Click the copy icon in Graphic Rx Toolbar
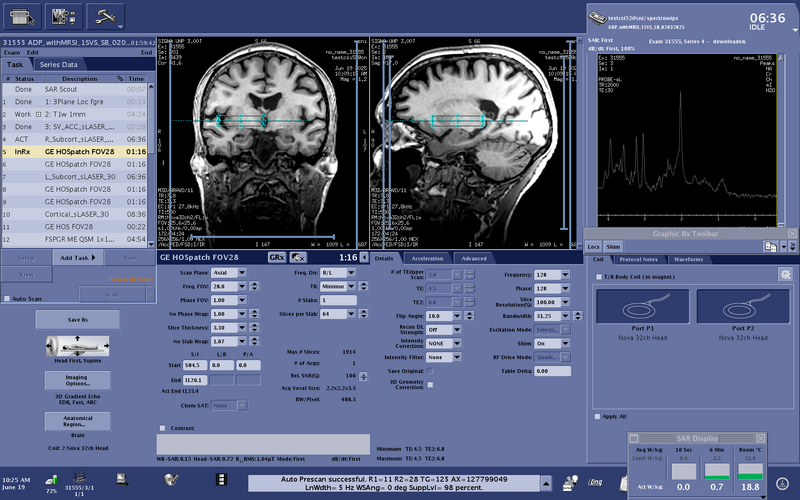Screen dimensions: 800x500 (x=770, y=246)
